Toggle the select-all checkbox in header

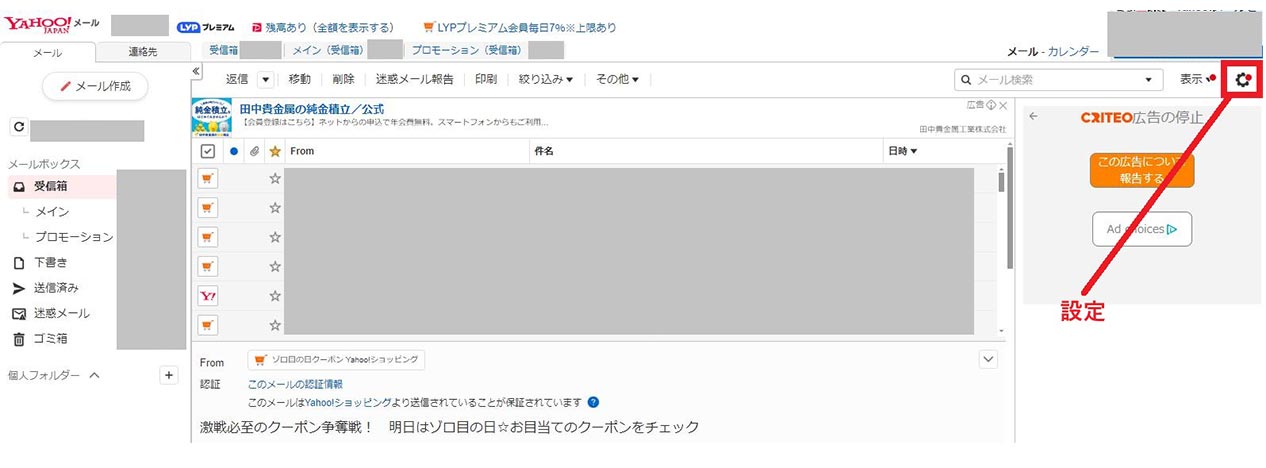(x=208, y=152)
